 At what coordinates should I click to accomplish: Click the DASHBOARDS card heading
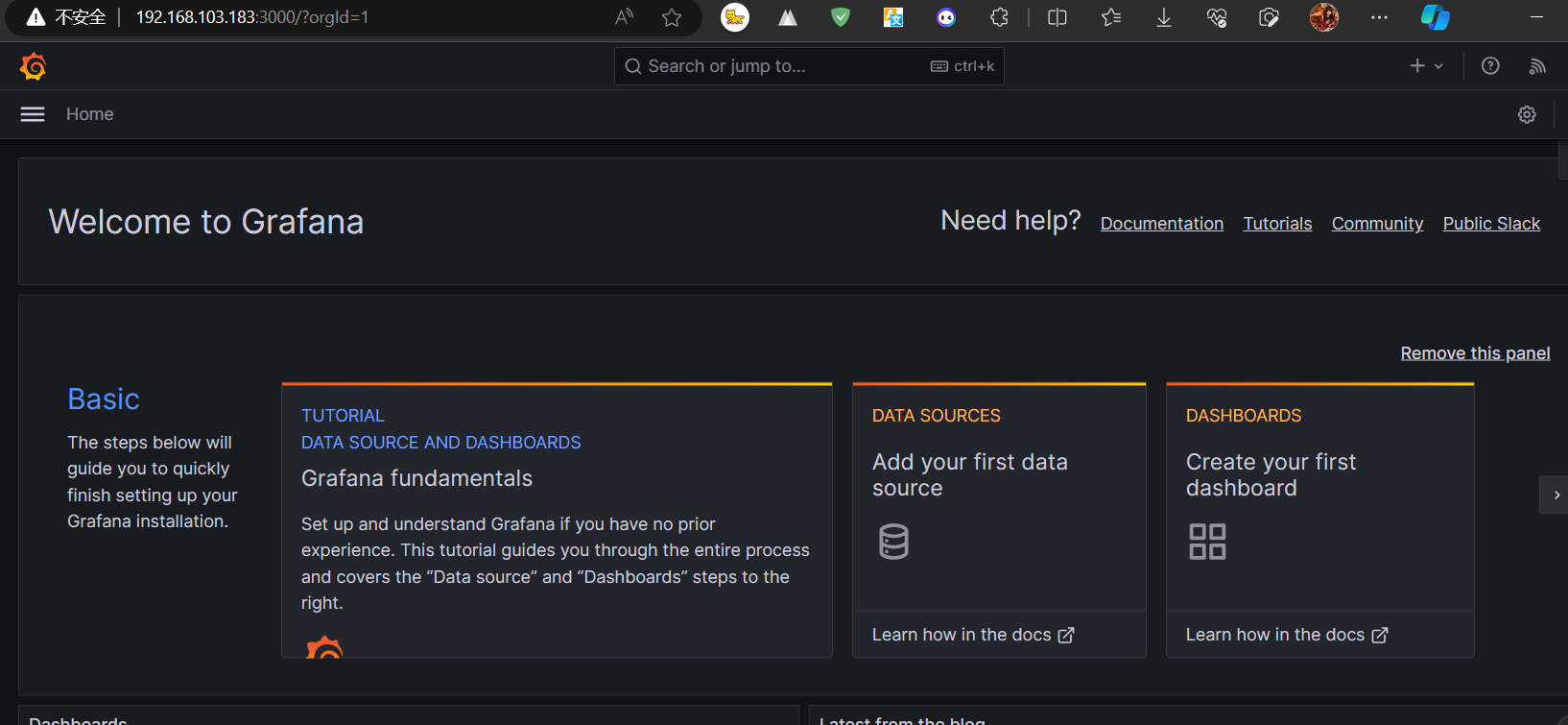pos(1244,416)
